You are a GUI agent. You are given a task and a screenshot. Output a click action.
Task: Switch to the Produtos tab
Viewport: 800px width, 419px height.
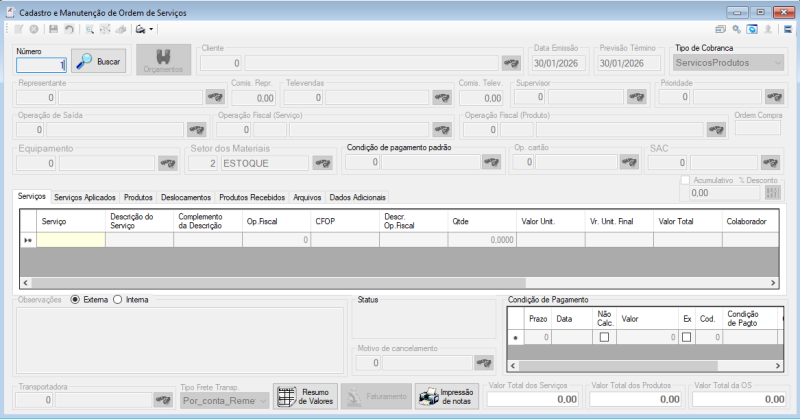pos(138,198)
